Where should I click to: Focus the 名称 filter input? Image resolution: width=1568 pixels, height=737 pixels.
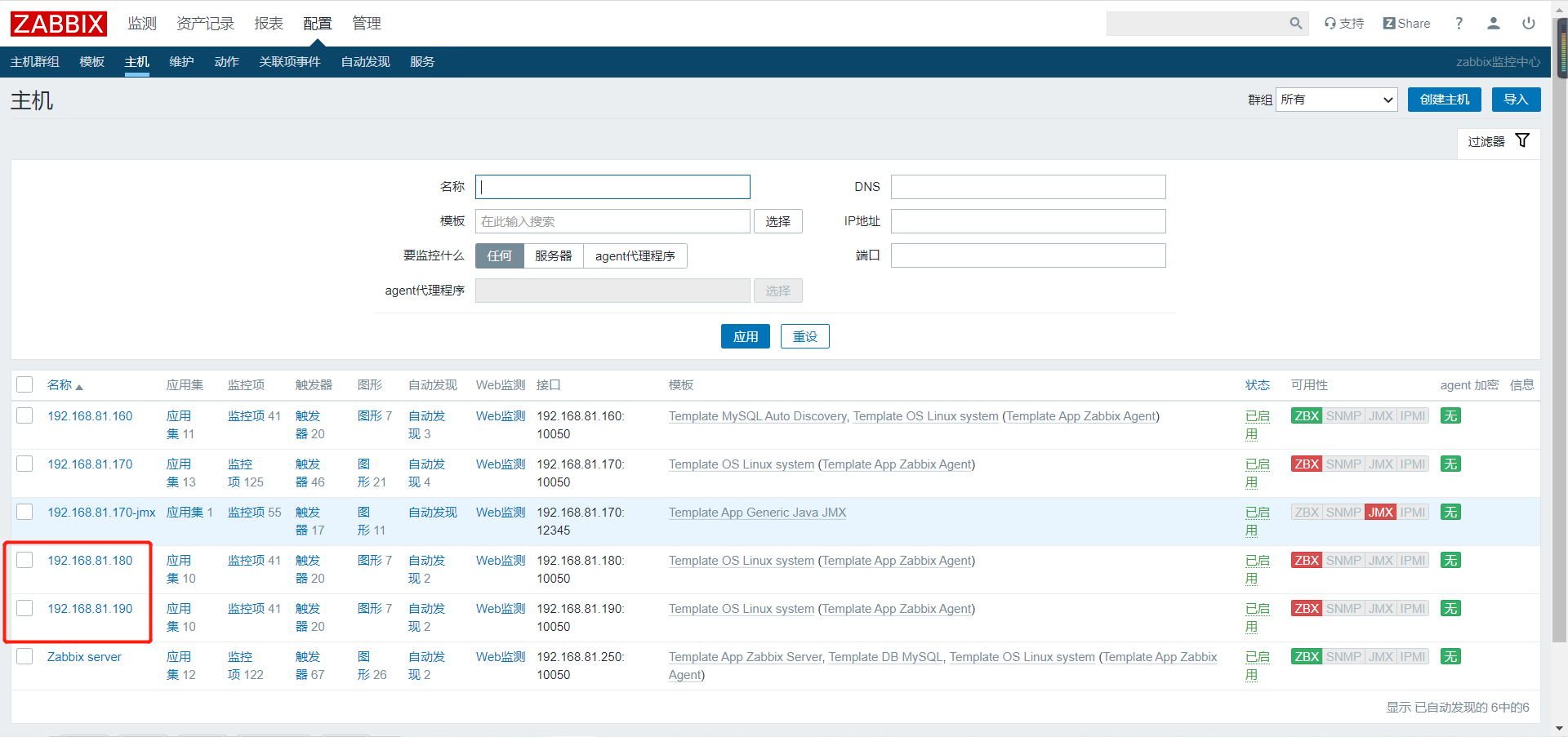click(612, 187)
